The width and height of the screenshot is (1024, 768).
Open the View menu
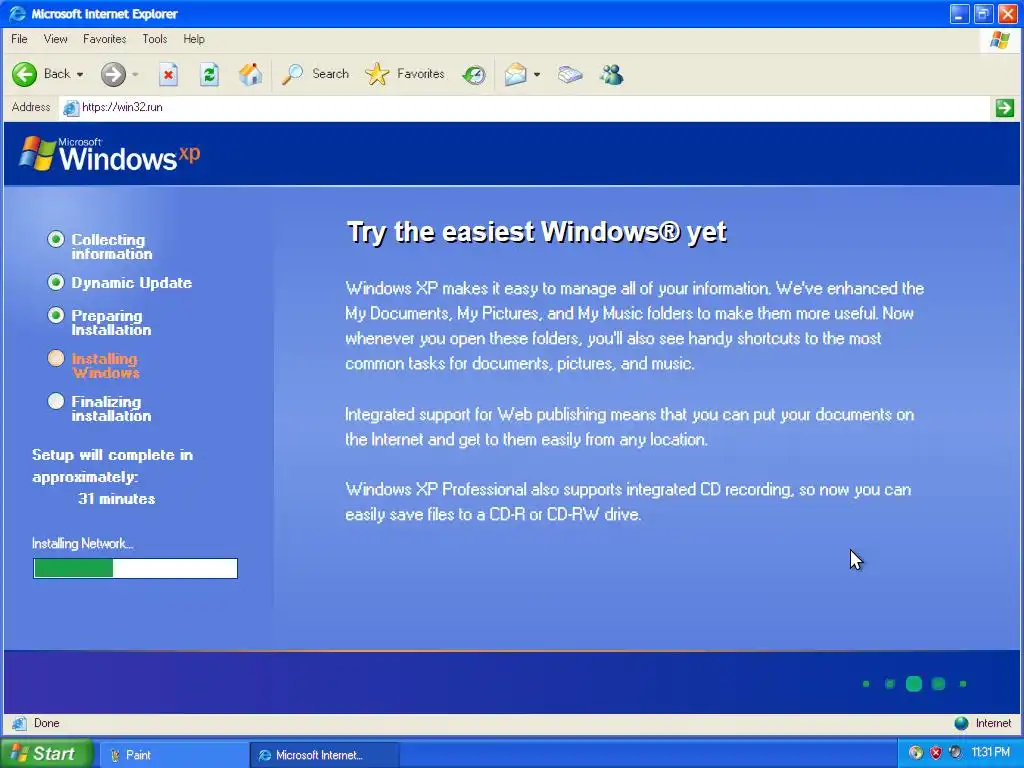pyautogui.click(x=56, y=39)
